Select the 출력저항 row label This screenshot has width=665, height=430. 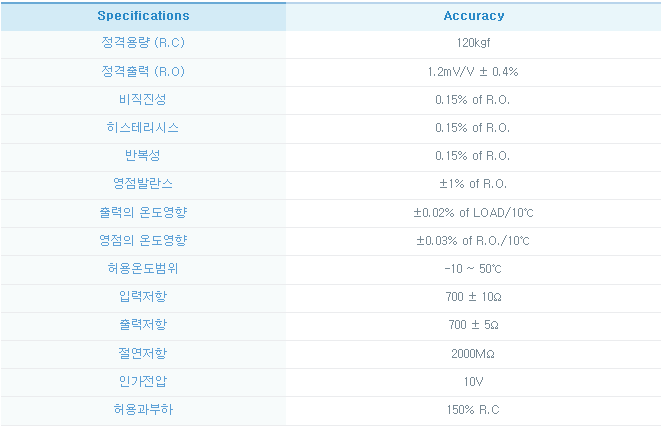click(143, 325)
